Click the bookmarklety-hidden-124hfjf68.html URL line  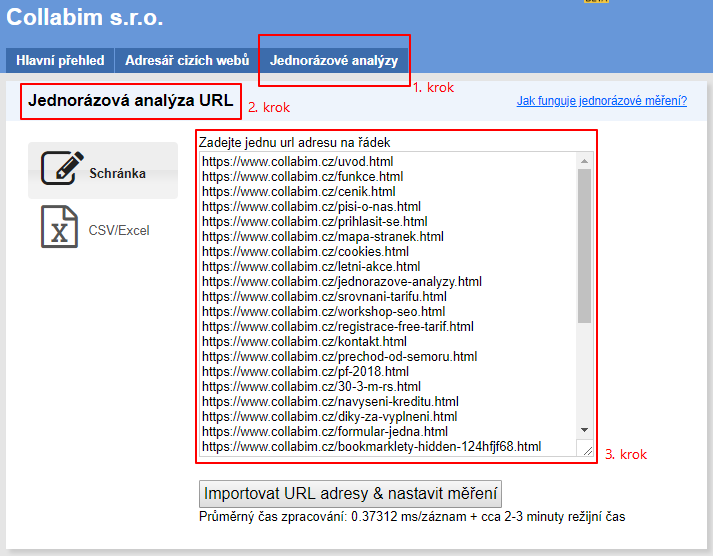pyautogui.click(x=372, y=446)
